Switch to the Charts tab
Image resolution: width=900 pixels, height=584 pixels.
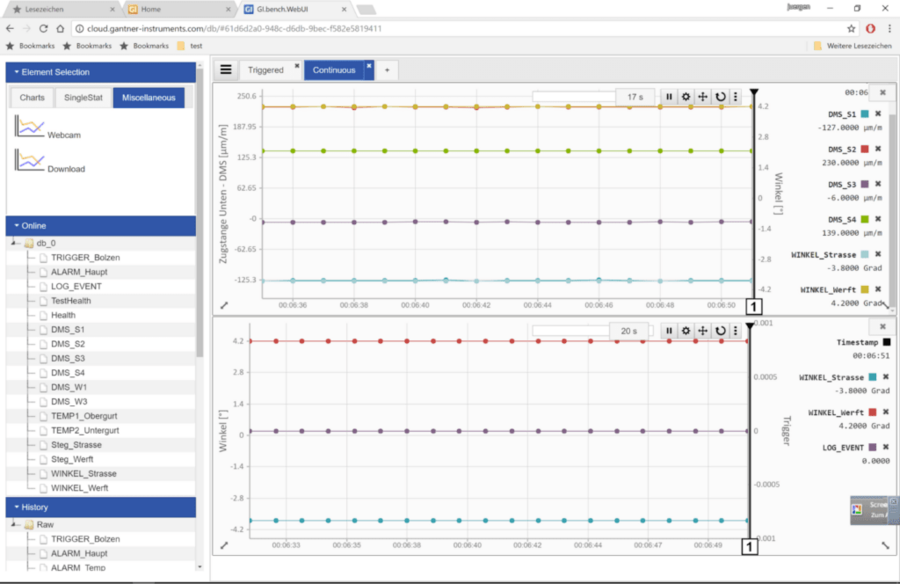pyautogui.click(x=32, y=98)
